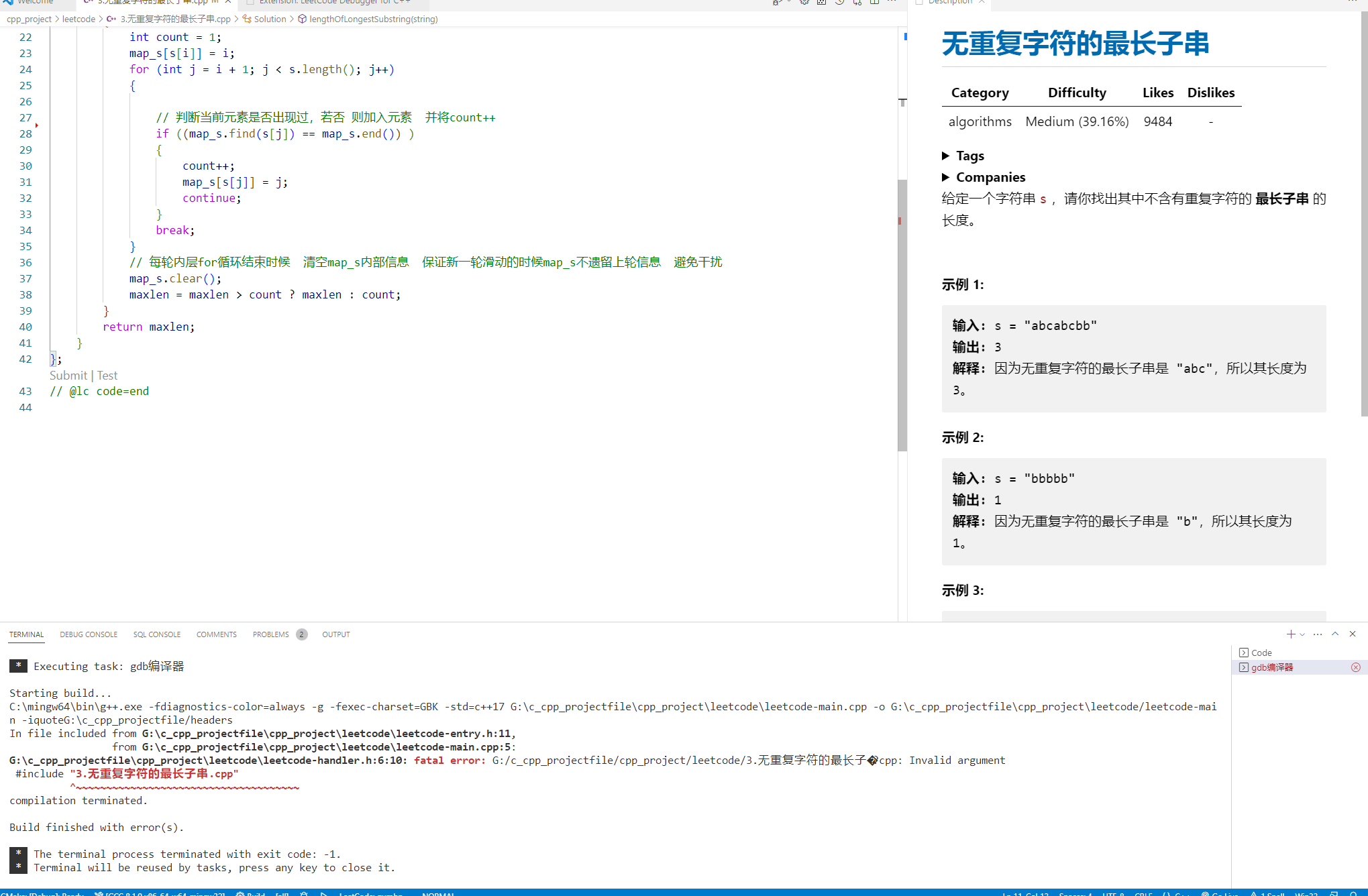
Task: Click the leetcode-main.cpp:5 path in terminal
Action: tap(327, 746)
